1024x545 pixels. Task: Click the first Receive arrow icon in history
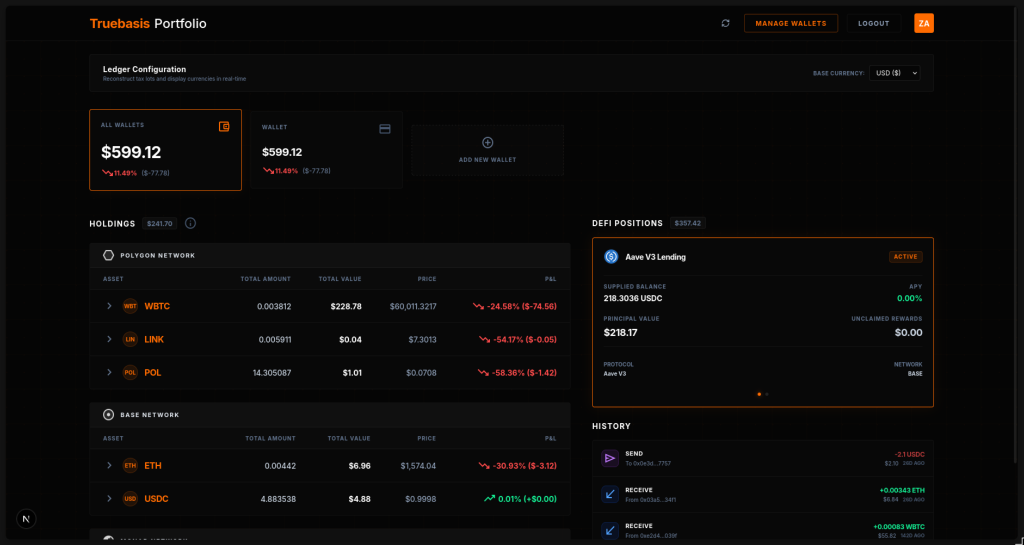point(609,494)
